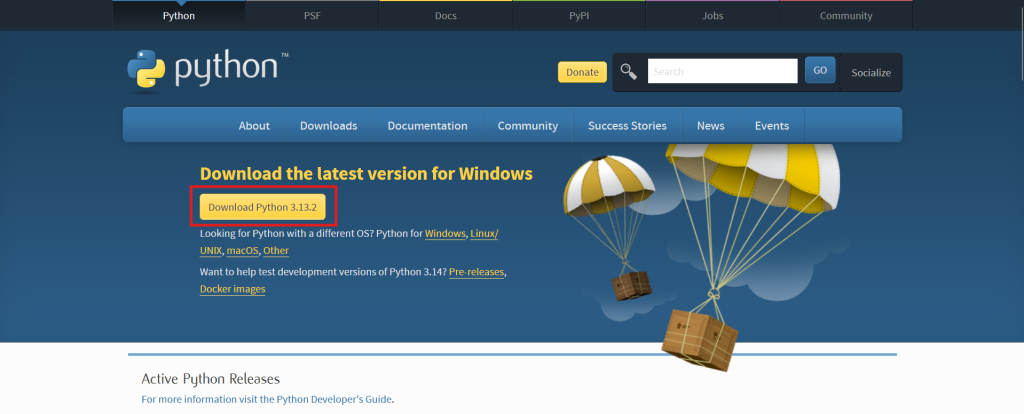The image size is (1024, 414).
Task: Open the Documentation navigation menu
Action: click(427, 126)
